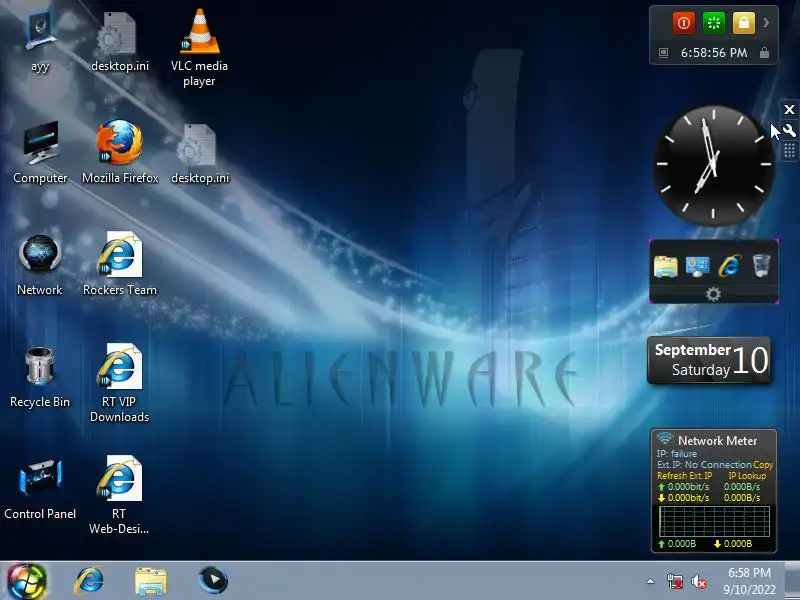Open computer monitor icon in launcher gadget
This screenshot has height=600, width=800.
click(x=697, y=266)
